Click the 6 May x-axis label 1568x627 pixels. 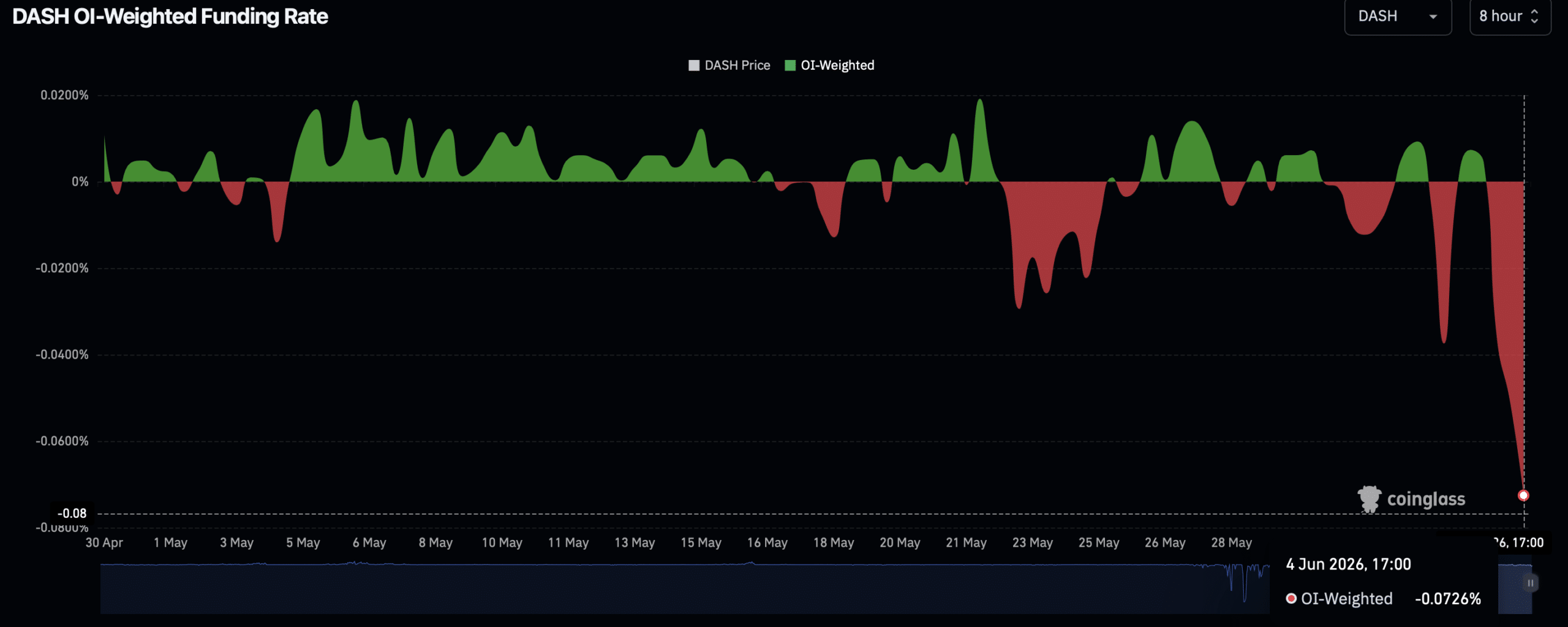tap(369, 542)
